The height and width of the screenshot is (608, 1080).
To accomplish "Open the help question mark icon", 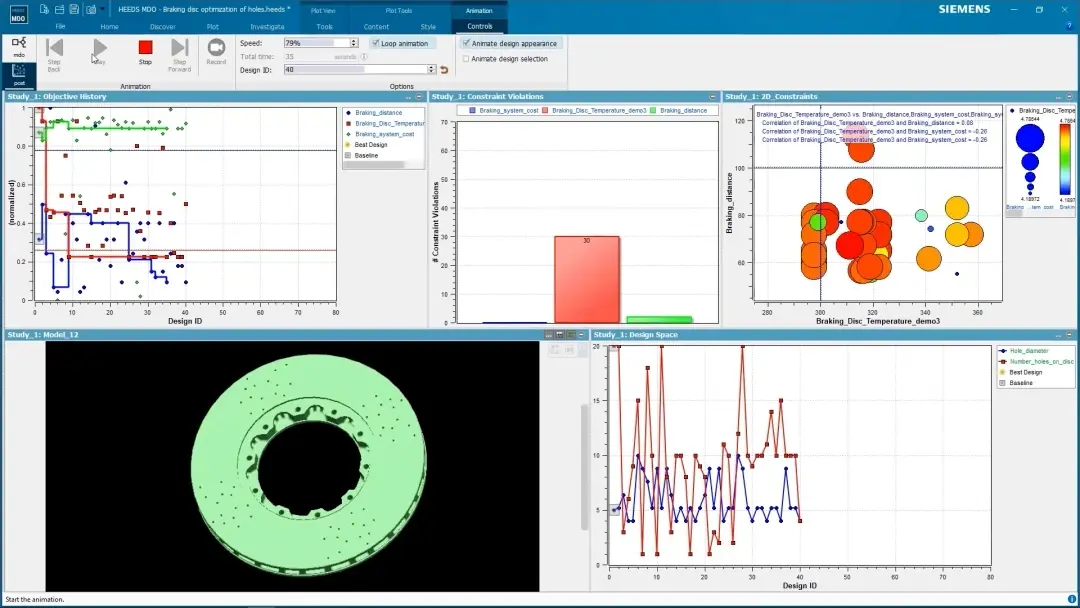I will [1069, 26].
